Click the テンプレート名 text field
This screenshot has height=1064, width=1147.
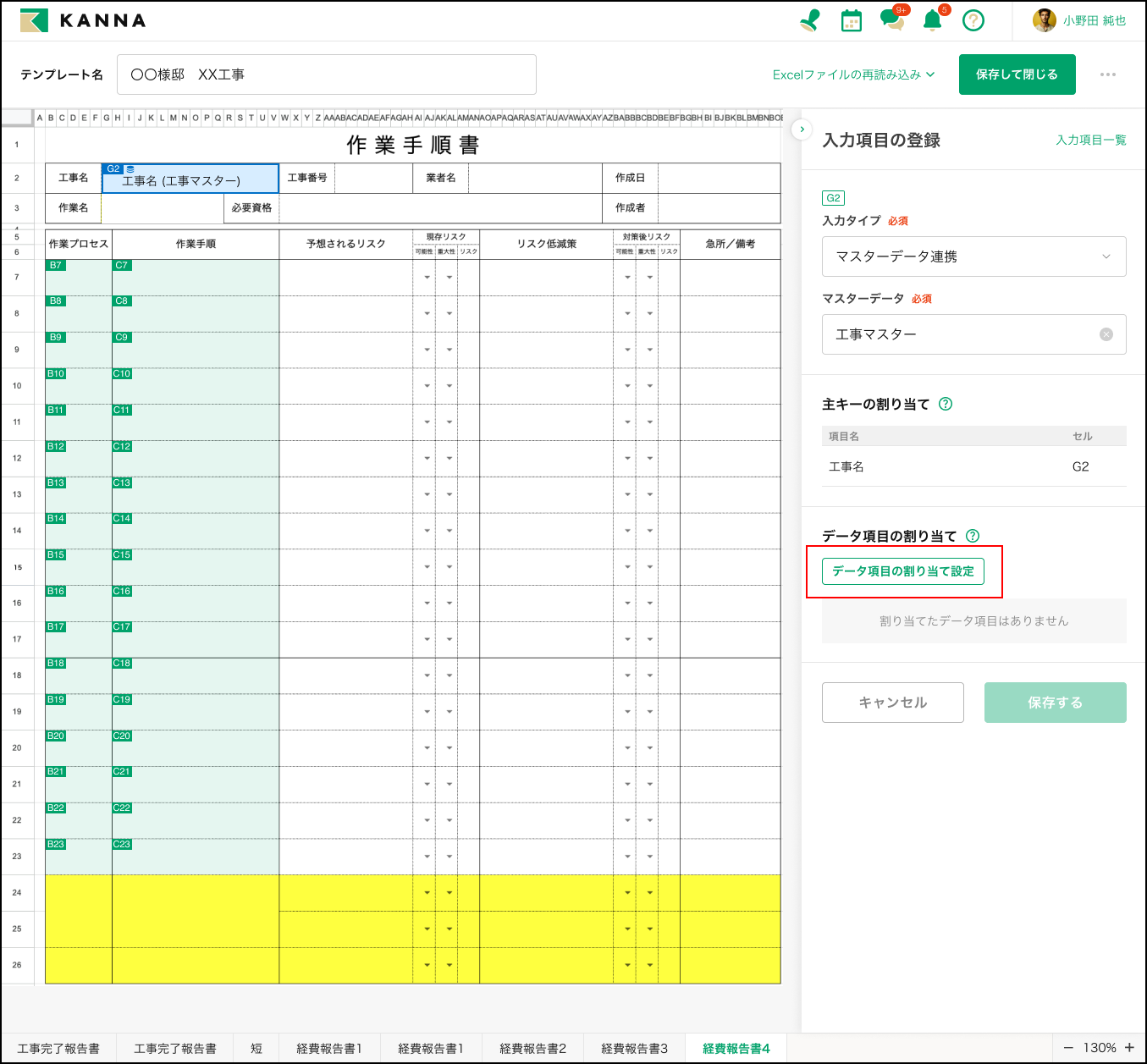click(x=326, y=74)
